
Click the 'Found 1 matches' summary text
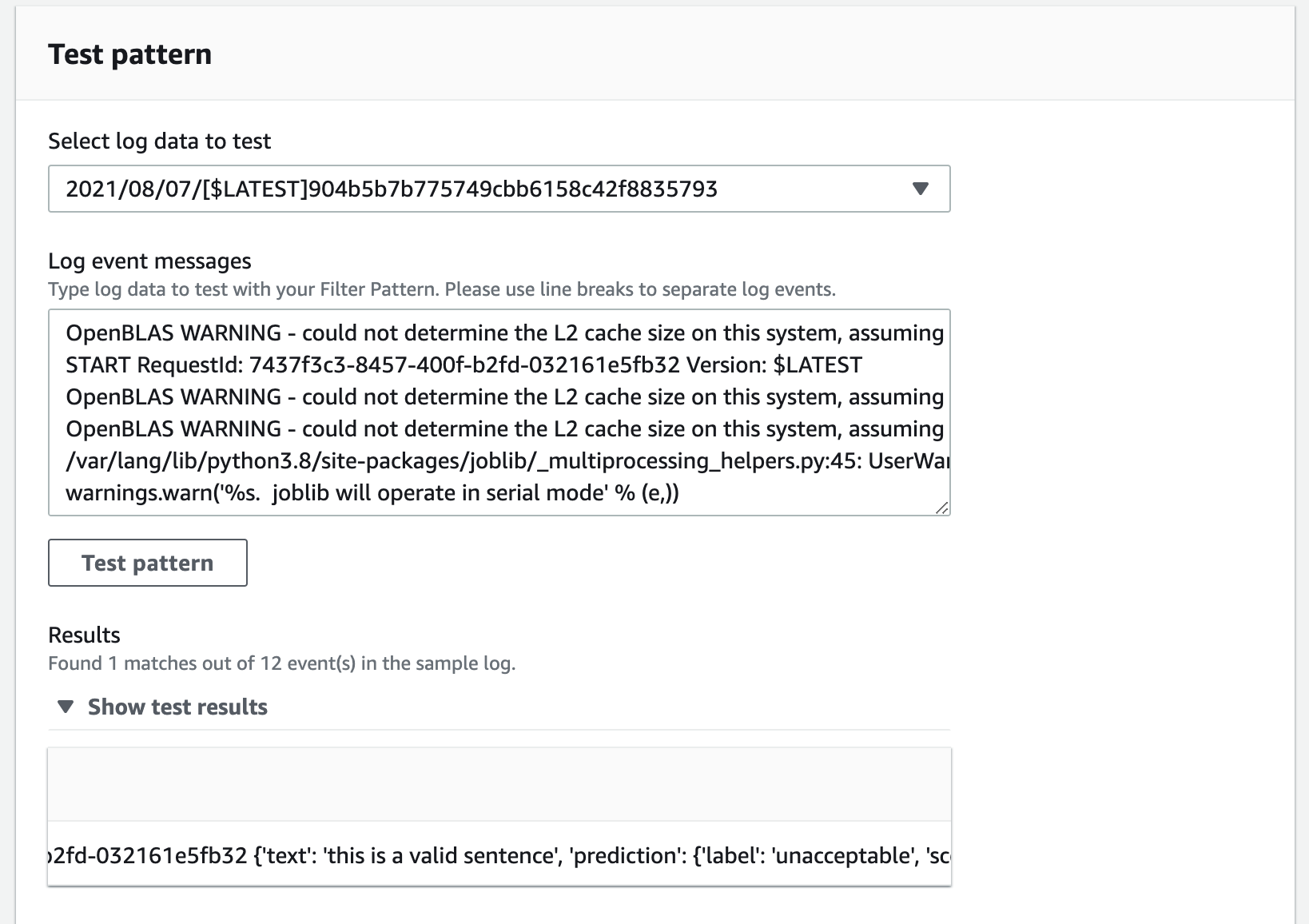coord(281,663)
